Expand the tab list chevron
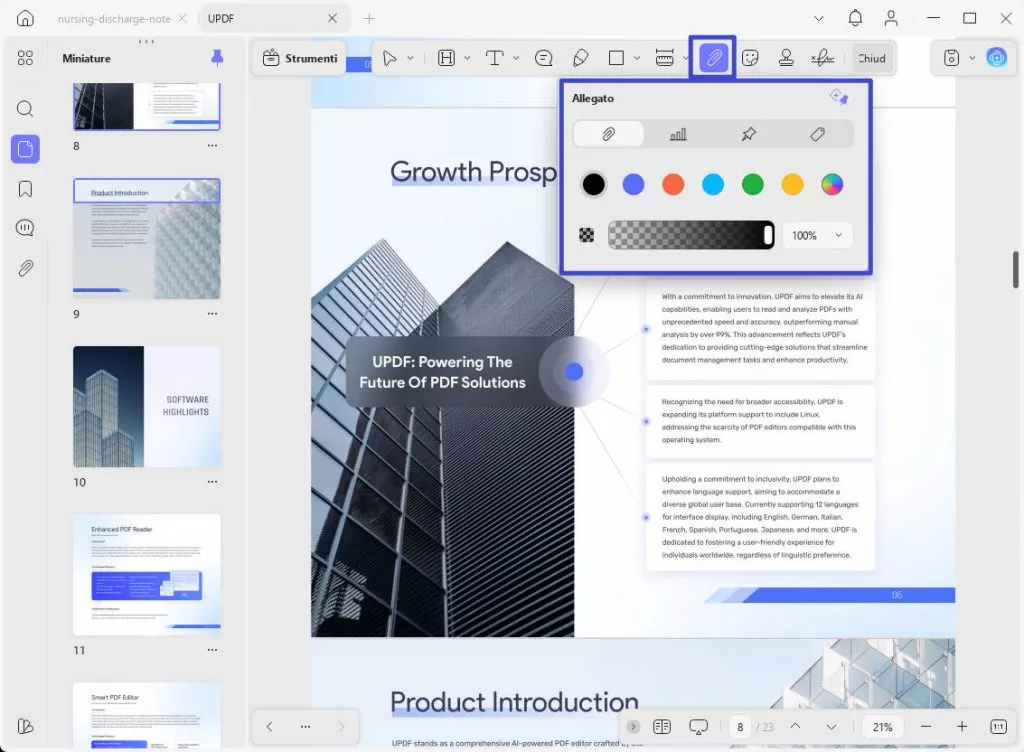Image resolution: width=1024 pixels, height=752 pixels. click(x=818, y=18)
